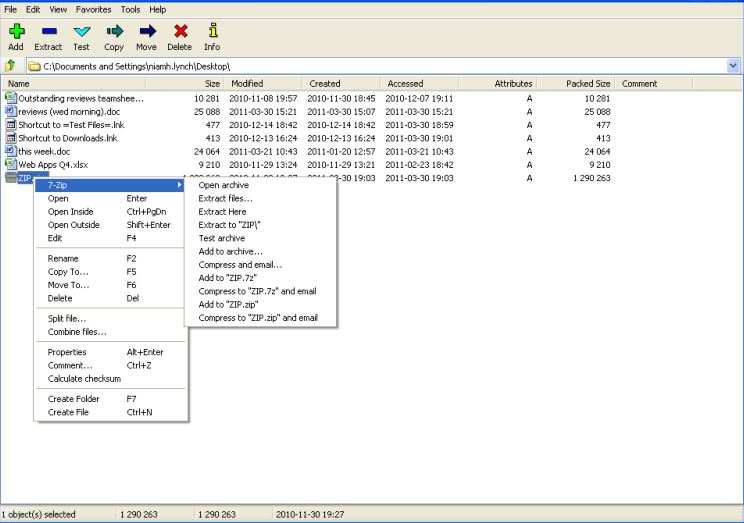This screenshot has width=744, height=523.
Task: Choose Open archive in submenu
Action: click(x=260, y=185)
